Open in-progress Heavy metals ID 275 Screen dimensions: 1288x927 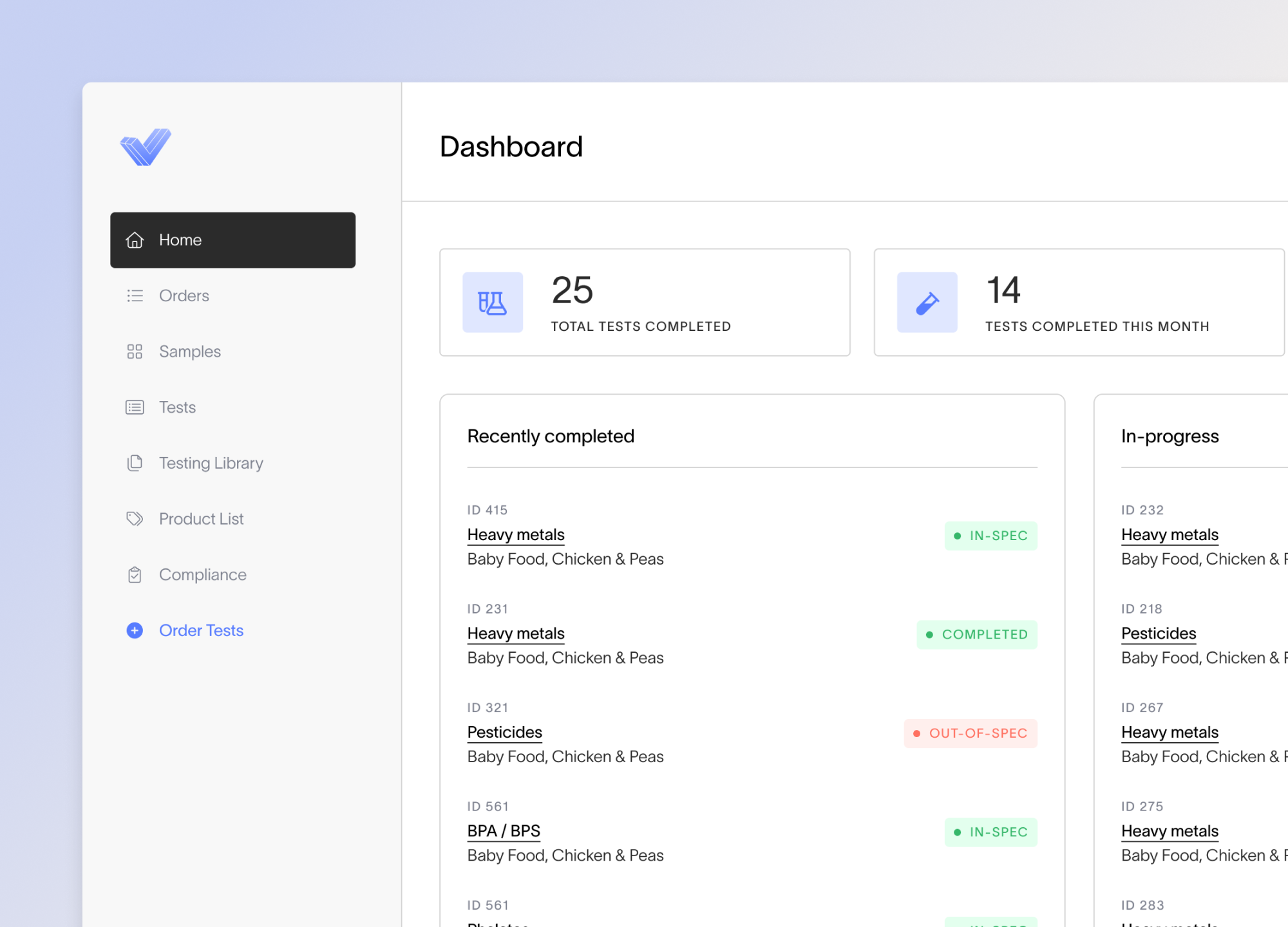(1170, 832)
